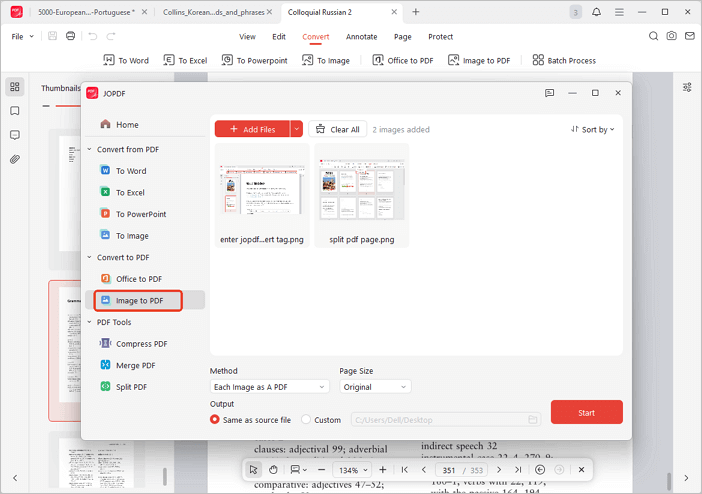Click the red Start button
Screen dimensions: 702x494
[x=586, y=412]
